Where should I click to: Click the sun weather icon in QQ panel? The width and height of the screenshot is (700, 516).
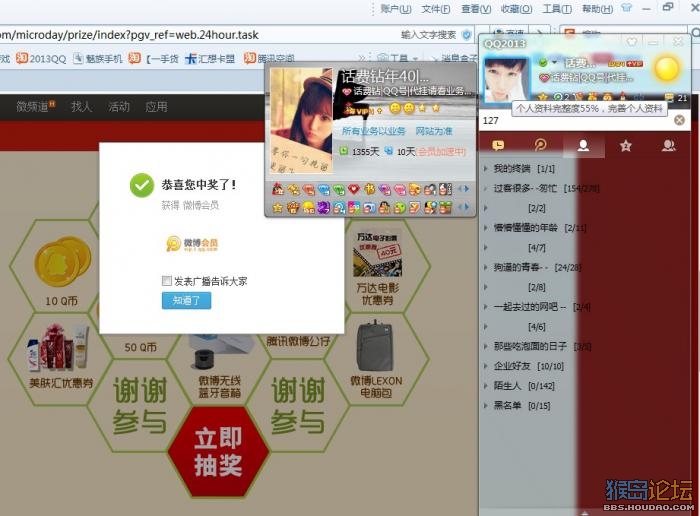click(667, 67)
